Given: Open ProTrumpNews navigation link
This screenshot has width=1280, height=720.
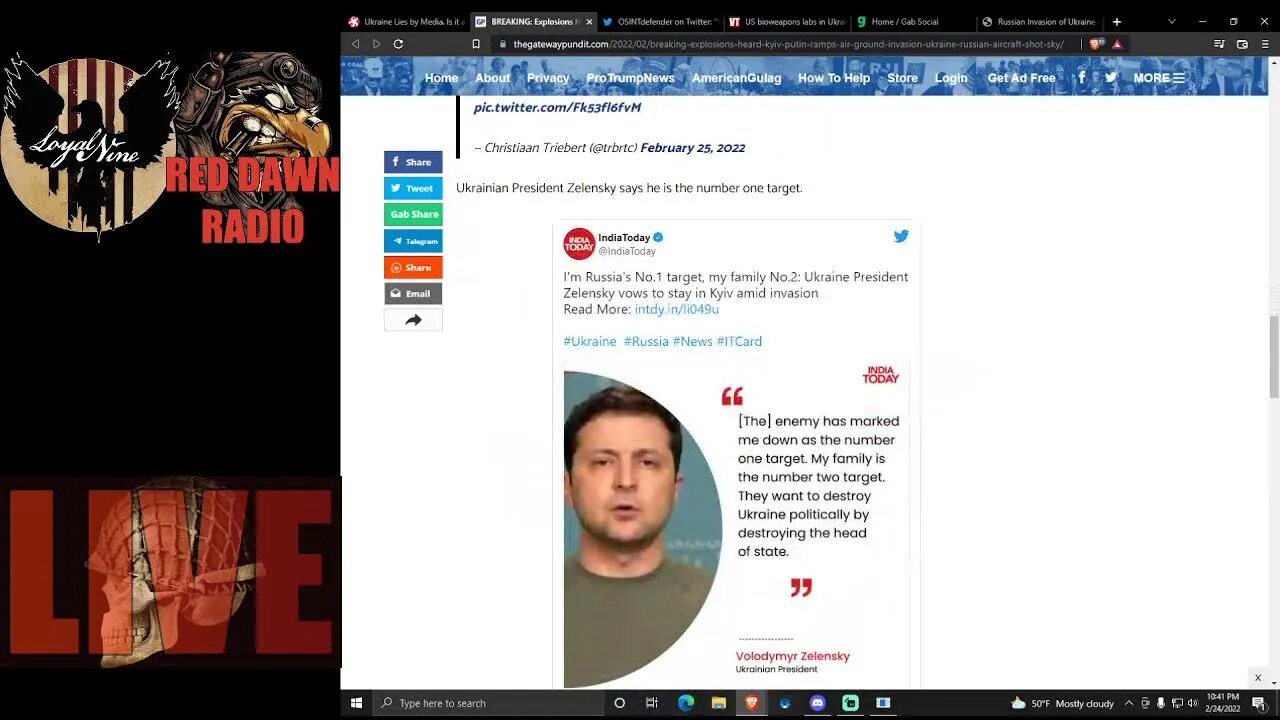Looking at the screenshot, I should coord(630,78).
